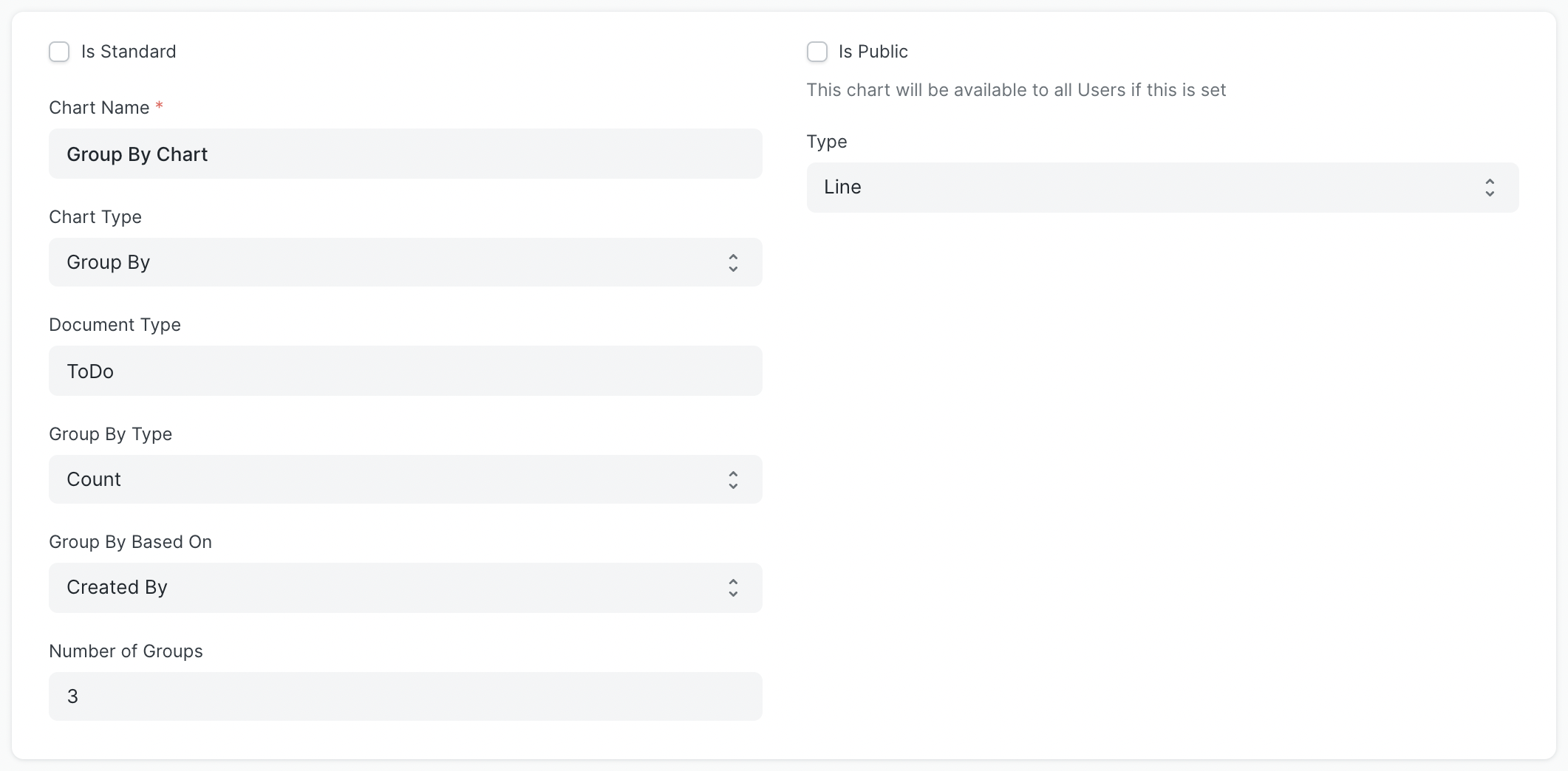This screenshot has width=1568, height=771.
Task: Enable the Is Public checkbox
Action: 817,52
